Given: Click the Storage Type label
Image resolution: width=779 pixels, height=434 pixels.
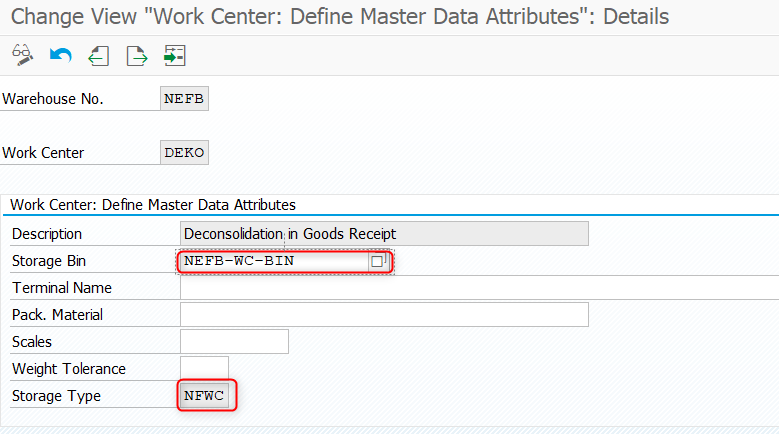Looking at the screenshot, I should click(56, 396).
